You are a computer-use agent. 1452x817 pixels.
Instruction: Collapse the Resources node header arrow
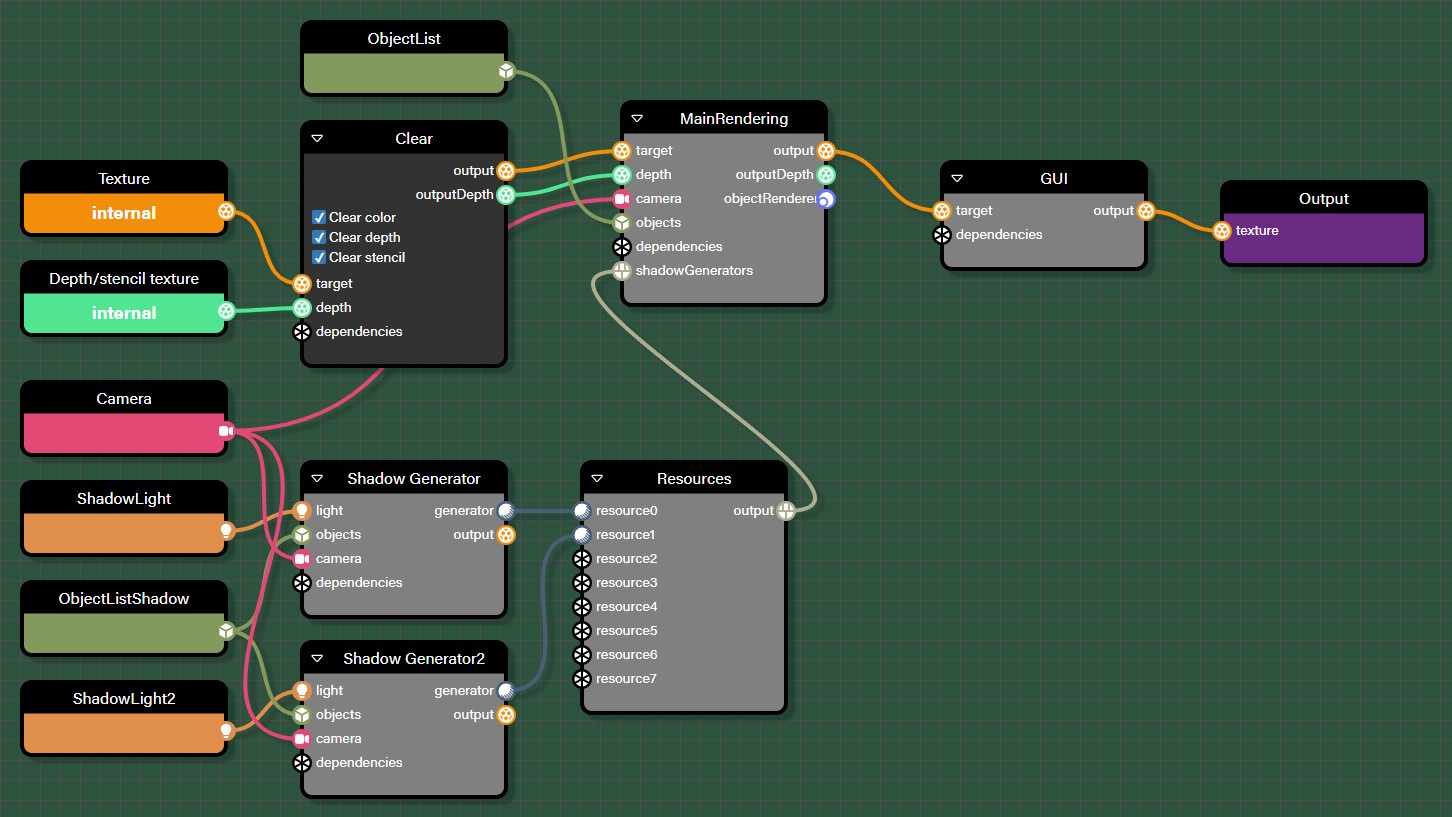coord(596,478)
